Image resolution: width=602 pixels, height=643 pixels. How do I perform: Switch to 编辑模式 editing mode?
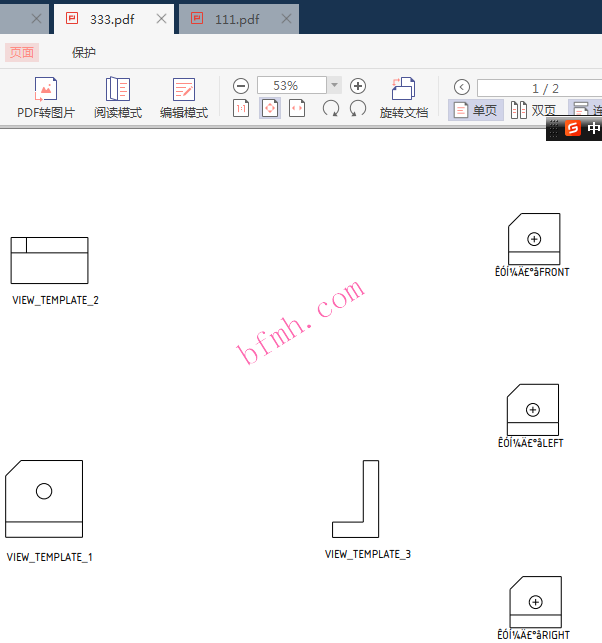coord(184,98)
